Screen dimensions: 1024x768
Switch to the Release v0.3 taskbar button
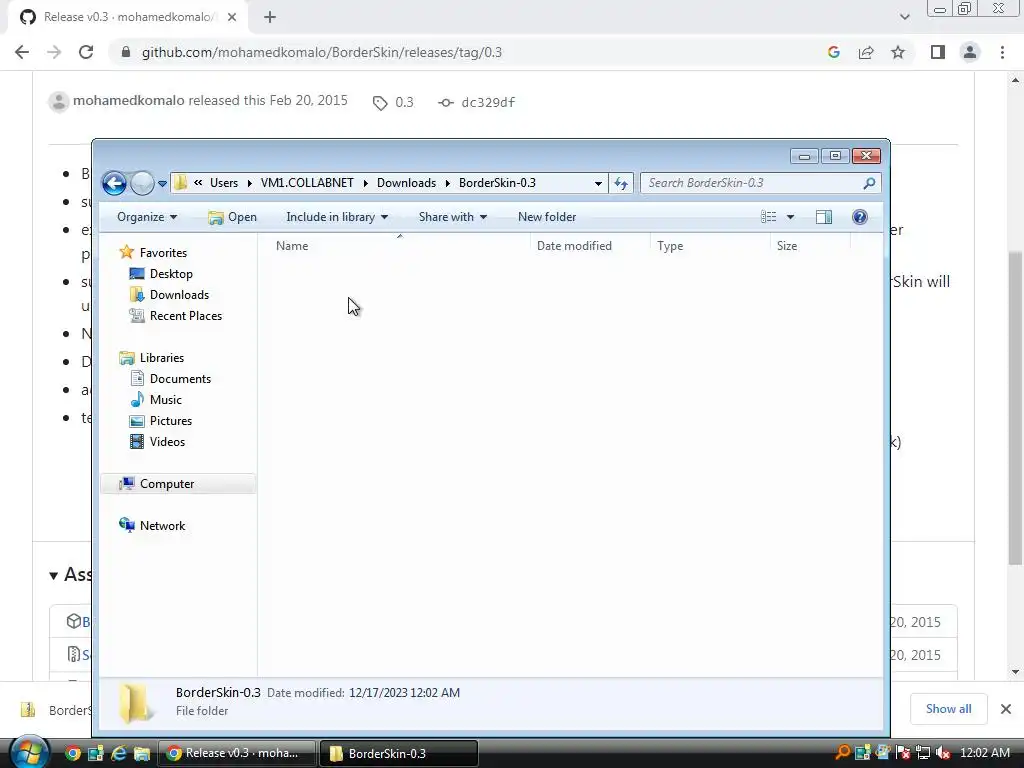[x=238, y=753]
